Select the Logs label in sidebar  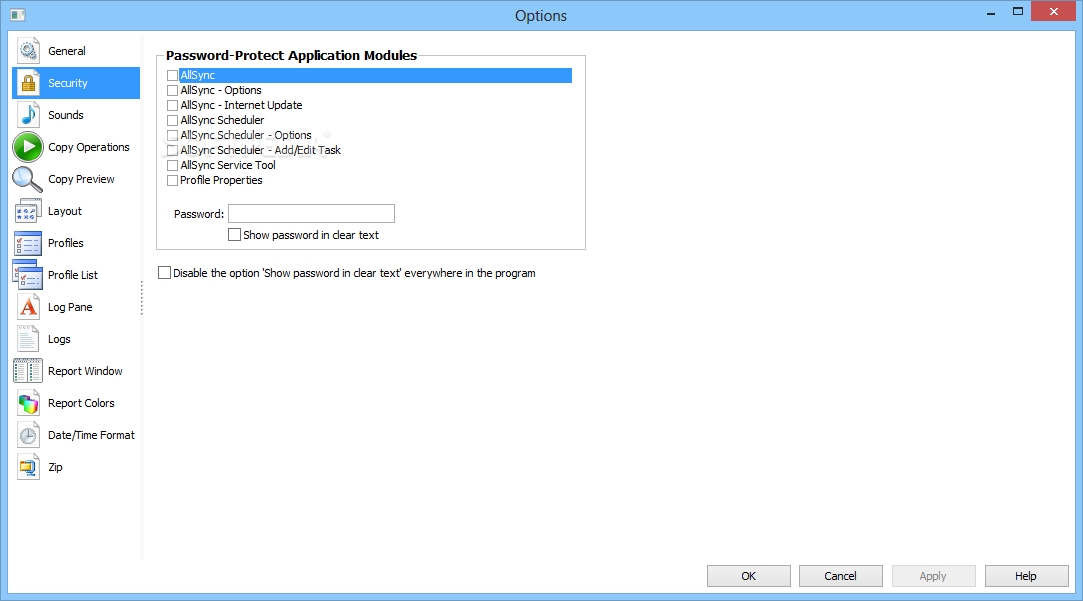59,339
